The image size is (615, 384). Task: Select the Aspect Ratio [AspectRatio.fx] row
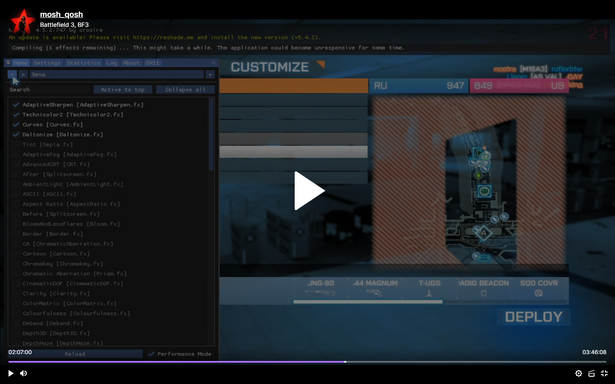pos(71,204)
